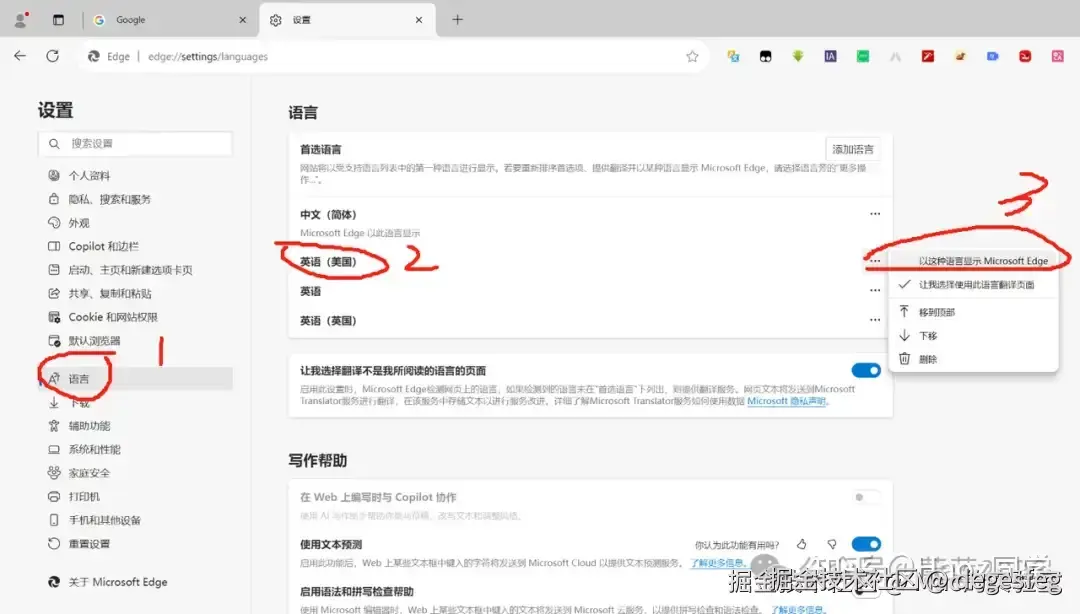The image size is (1080, 614).
Task: Click the orange bird extension icon
Action: (960, 57)
